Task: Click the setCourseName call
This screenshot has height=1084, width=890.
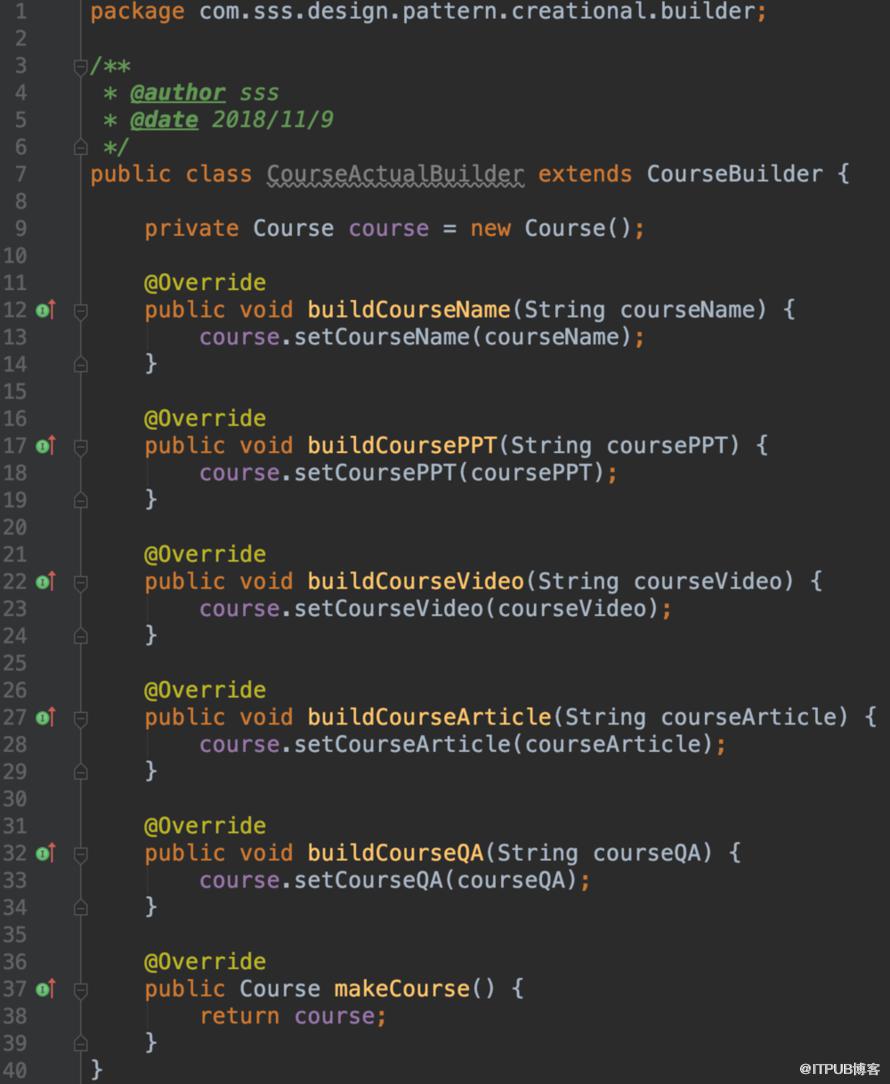Action: pos(382,337)
